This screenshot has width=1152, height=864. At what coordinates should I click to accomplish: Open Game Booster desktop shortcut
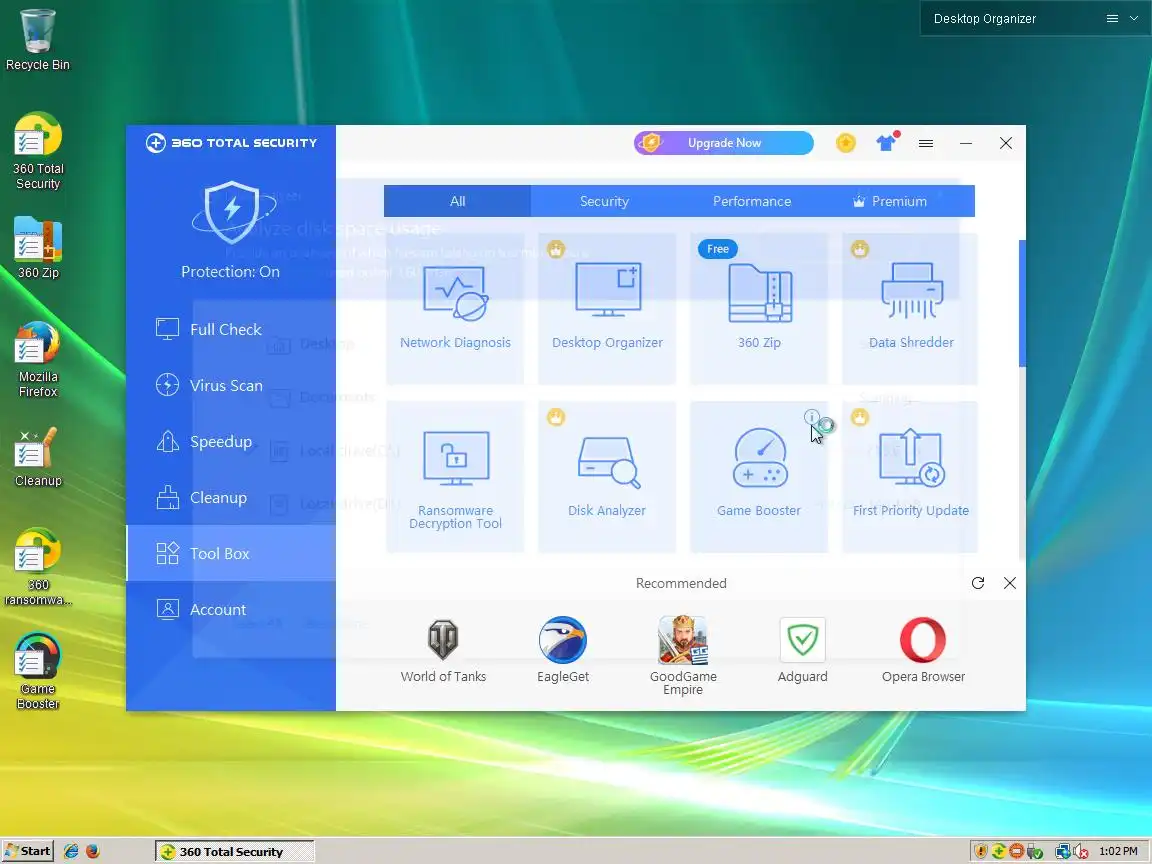pos(38,671)
